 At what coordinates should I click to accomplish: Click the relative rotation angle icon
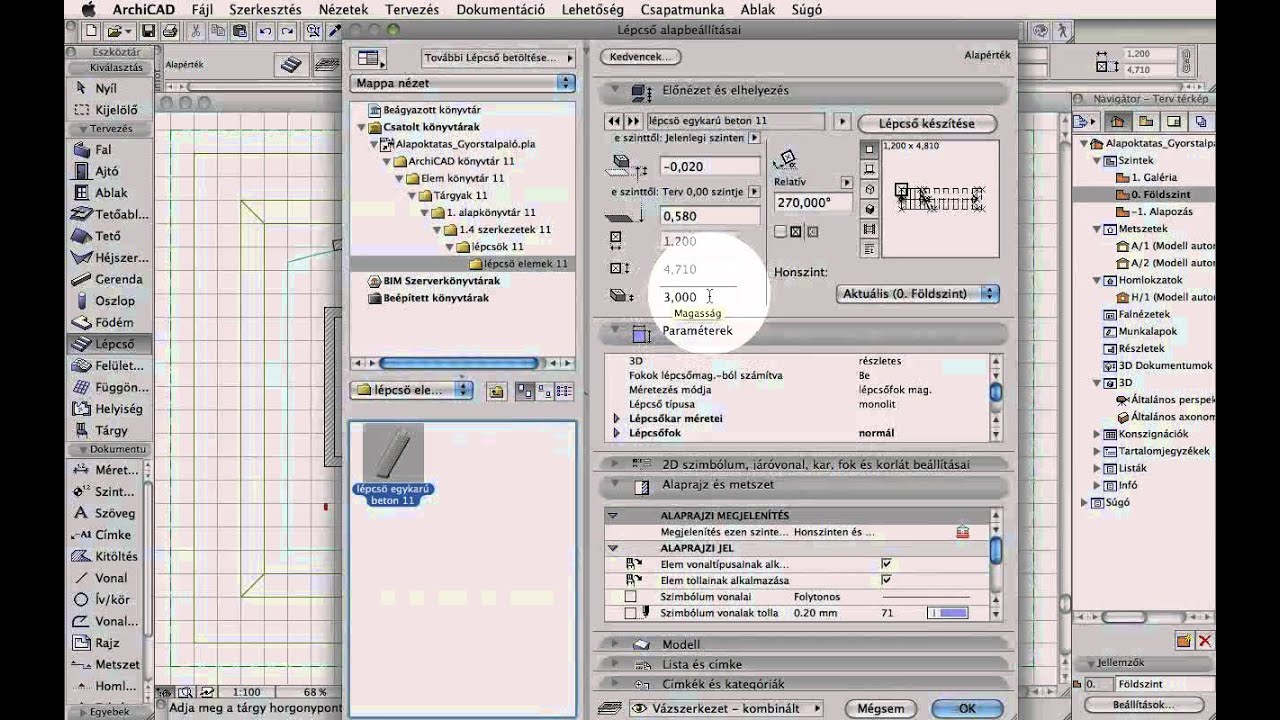pos(787,160)
